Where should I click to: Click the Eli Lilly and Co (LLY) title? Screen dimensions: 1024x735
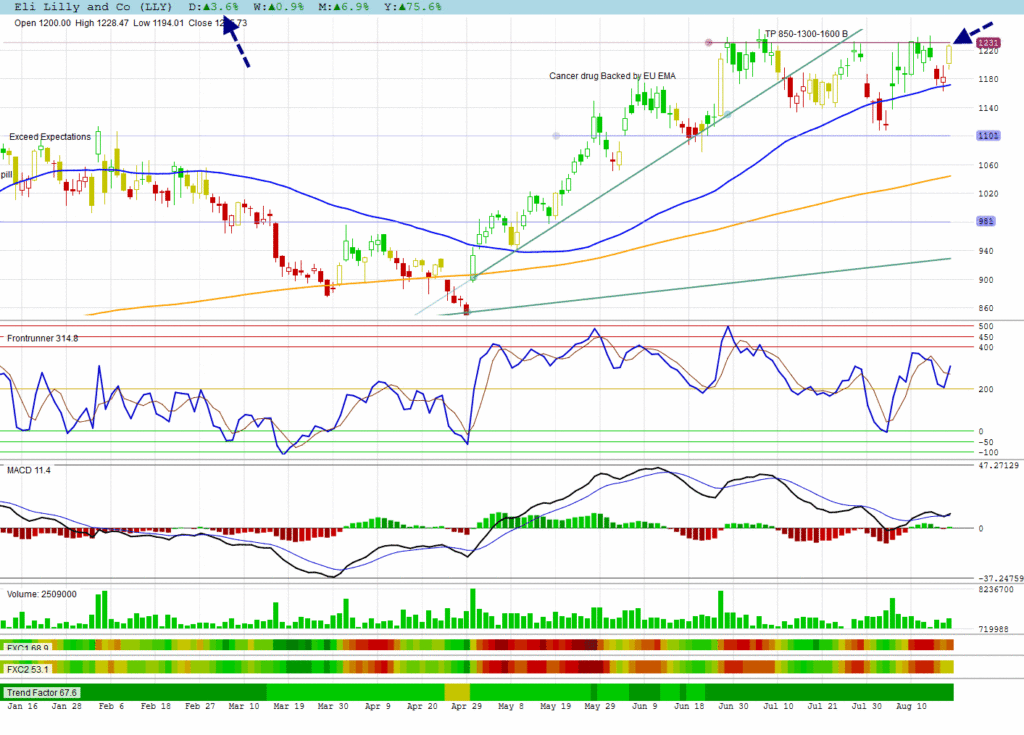pos(93,7)
